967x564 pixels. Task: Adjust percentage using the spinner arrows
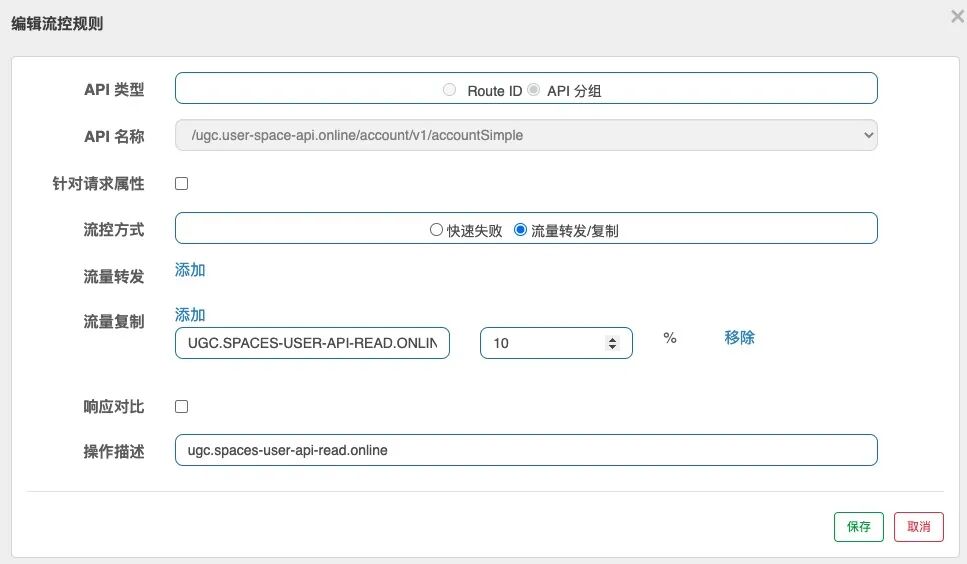point(612,343)
